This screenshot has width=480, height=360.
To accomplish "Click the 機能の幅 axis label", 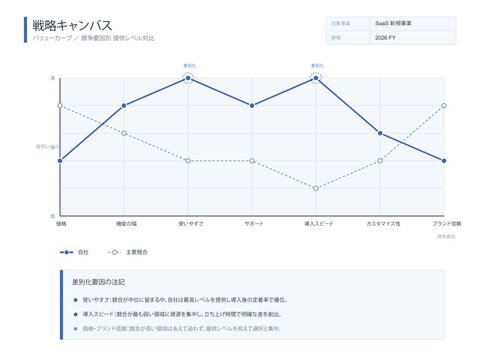I will click(126, 224).
